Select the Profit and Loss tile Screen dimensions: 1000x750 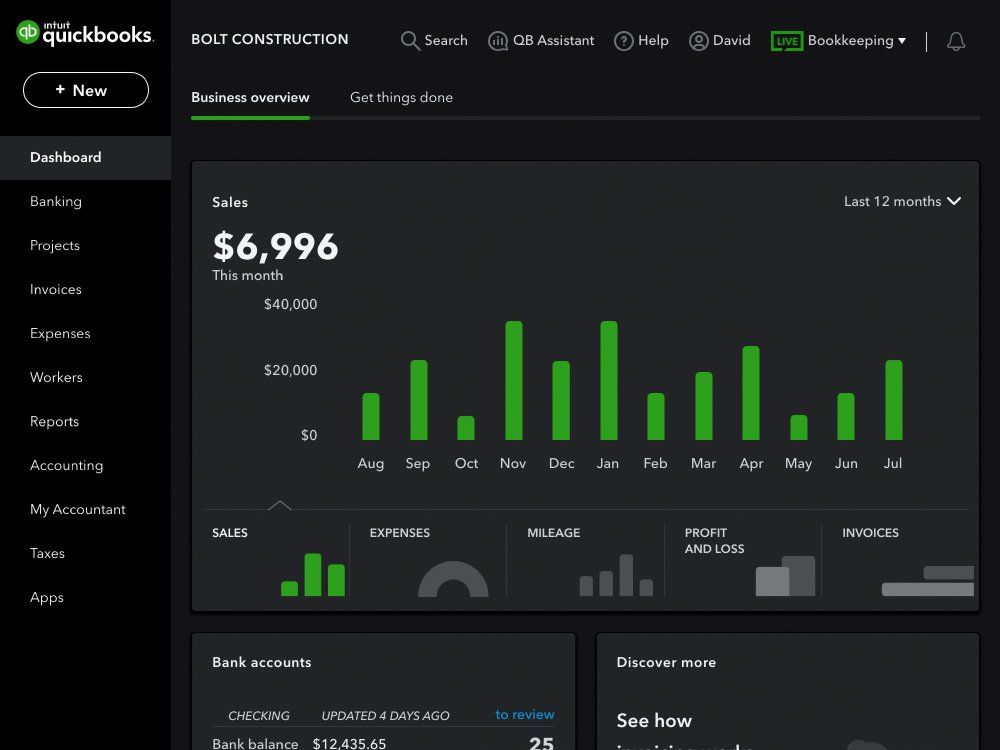(745, 560)
